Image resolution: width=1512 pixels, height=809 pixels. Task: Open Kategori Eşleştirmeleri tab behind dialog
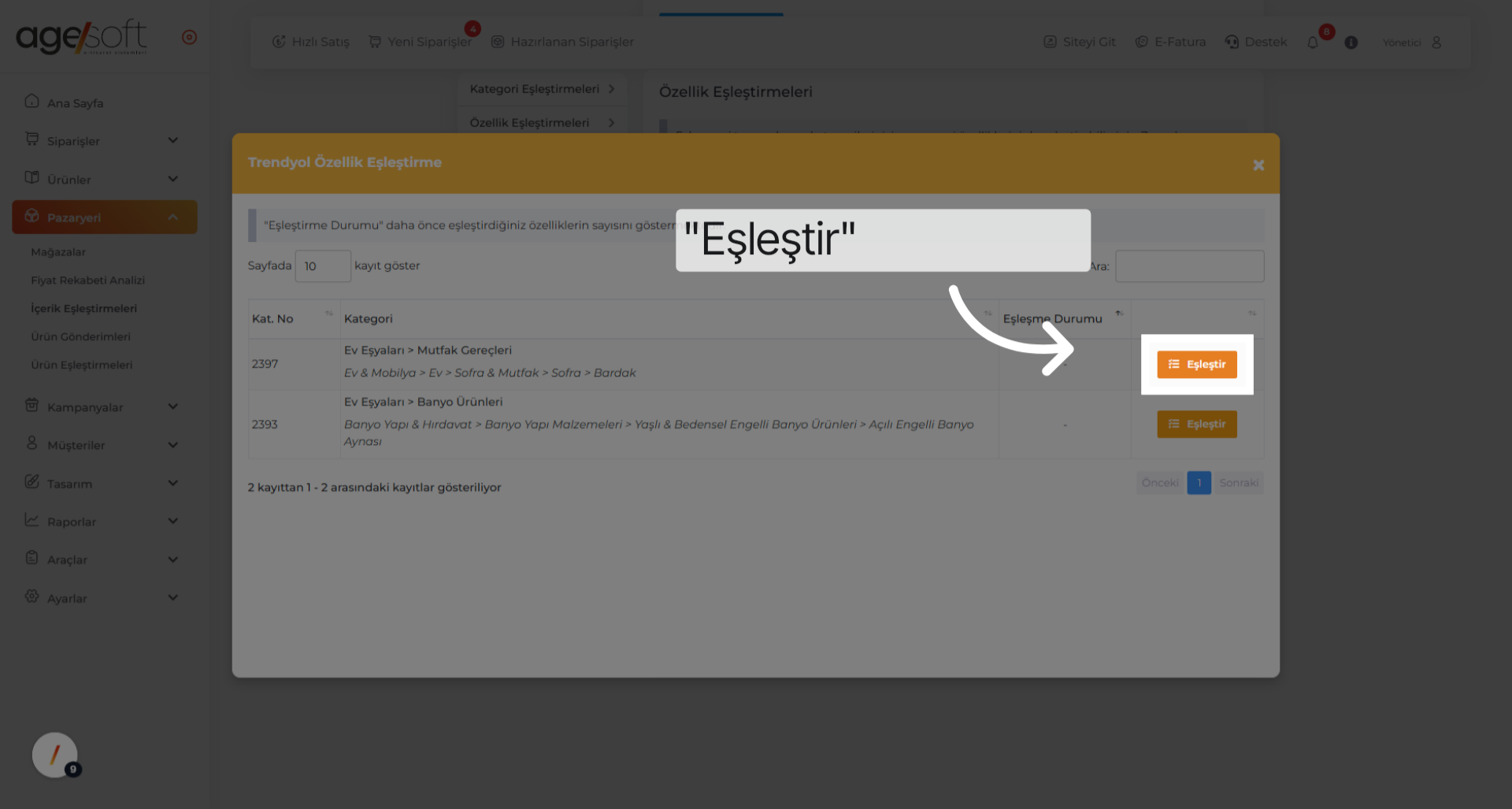[542, 89]
